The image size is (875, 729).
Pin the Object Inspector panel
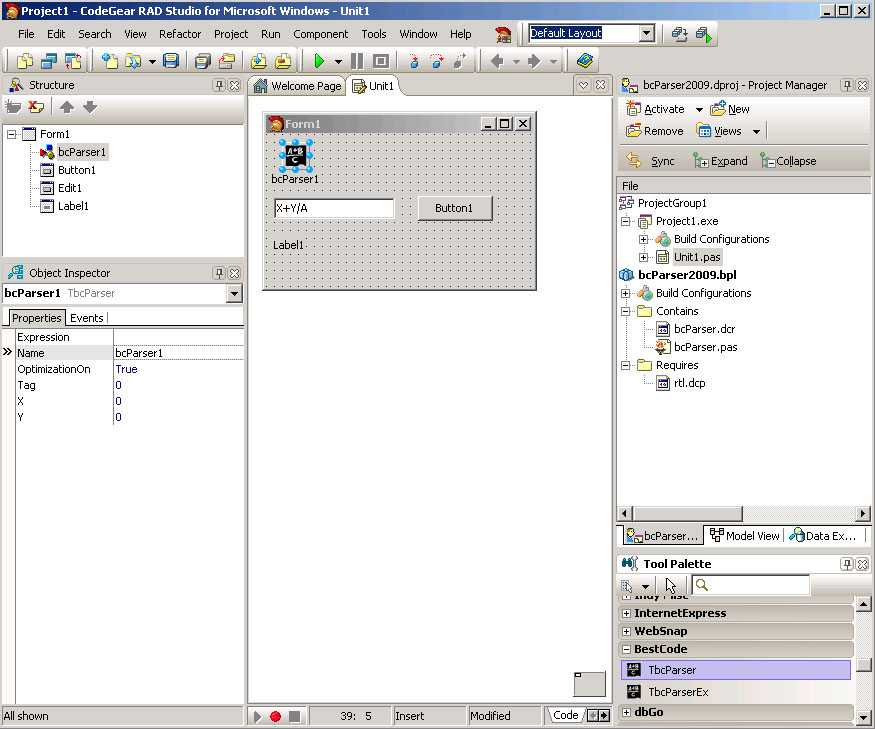(x=219, y=273)
